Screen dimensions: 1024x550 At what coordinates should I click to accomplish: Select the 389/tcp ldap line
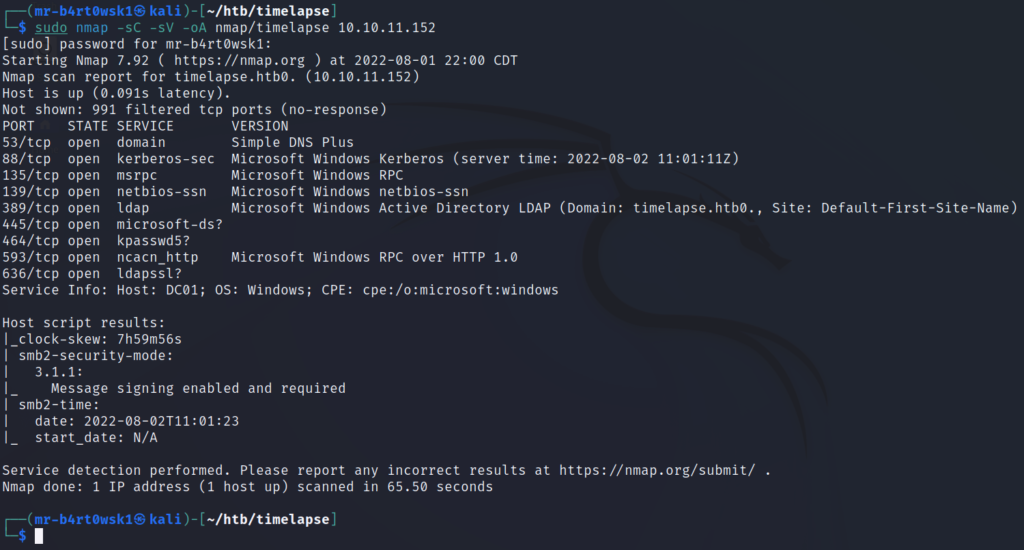coord(509,208)
